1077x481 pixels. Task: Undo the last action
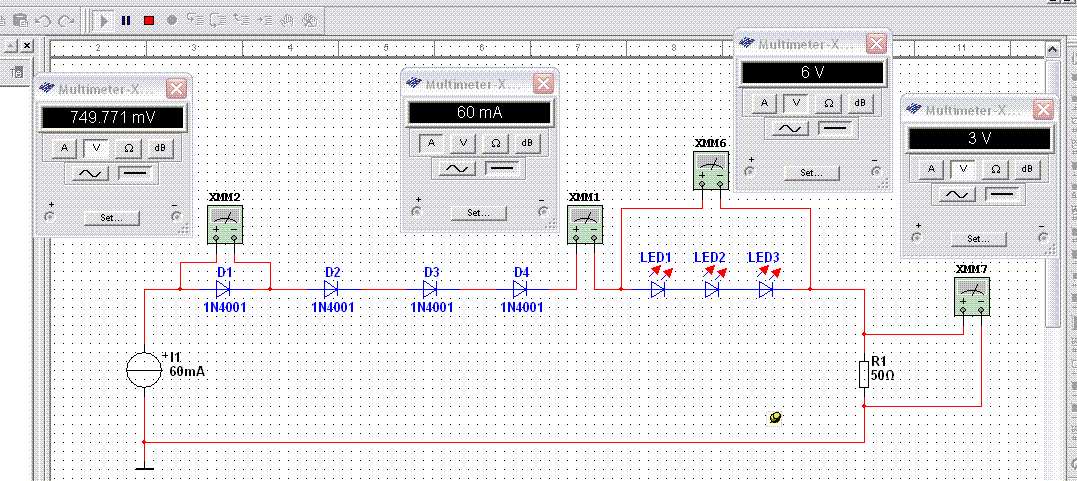coord(43,21)
